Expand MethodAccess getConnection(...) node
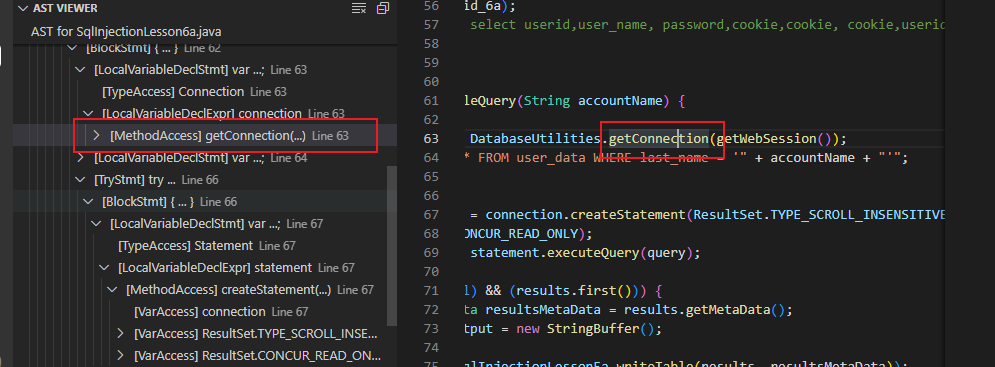 click(x=96, y=136)
